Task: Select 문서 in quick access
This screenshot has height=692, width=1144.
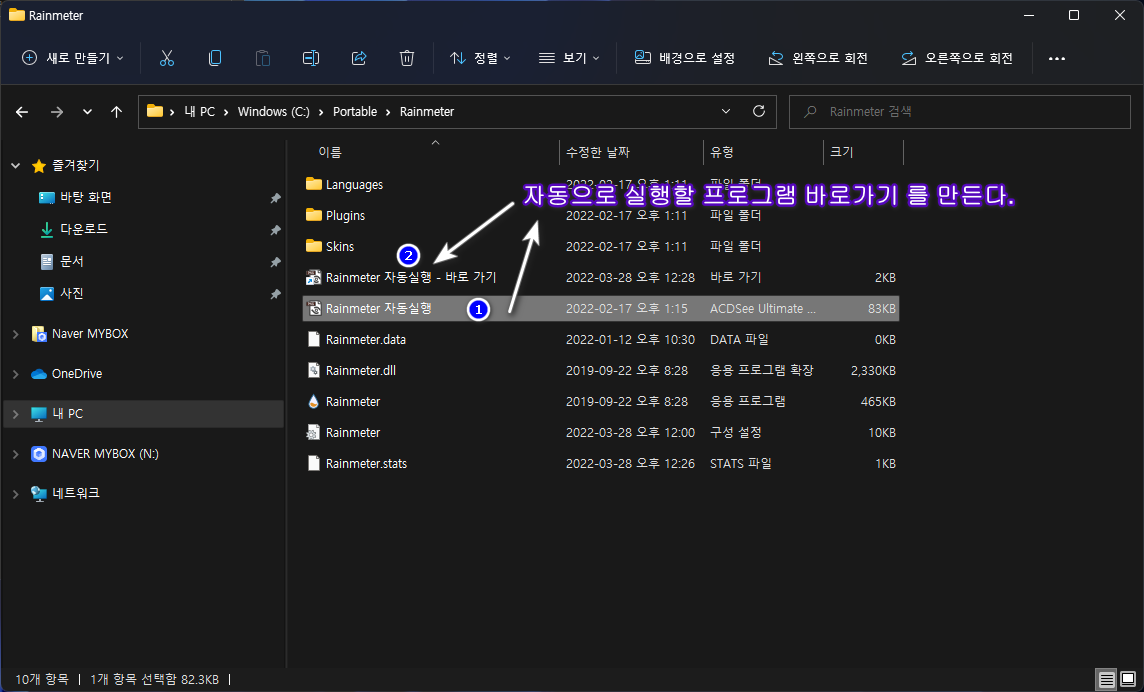Action: (72, 261)
